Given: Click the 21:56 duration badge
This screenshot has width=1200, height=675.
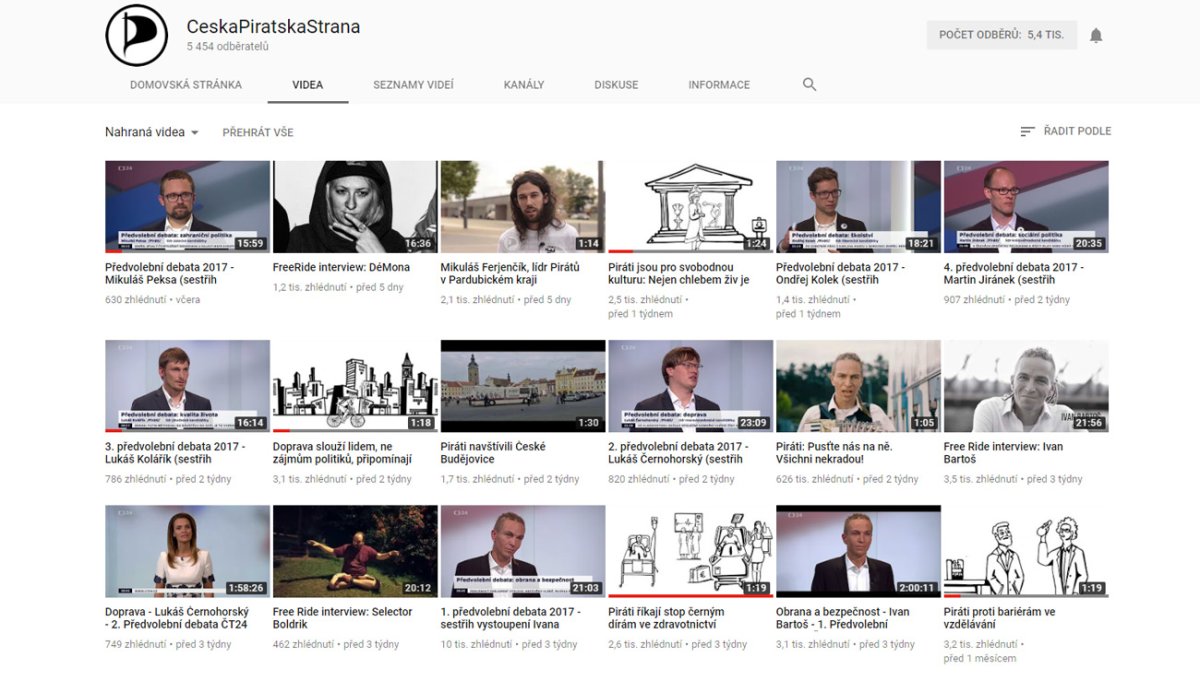Looking at the screenshot, I should click(x=1089, y=422).
